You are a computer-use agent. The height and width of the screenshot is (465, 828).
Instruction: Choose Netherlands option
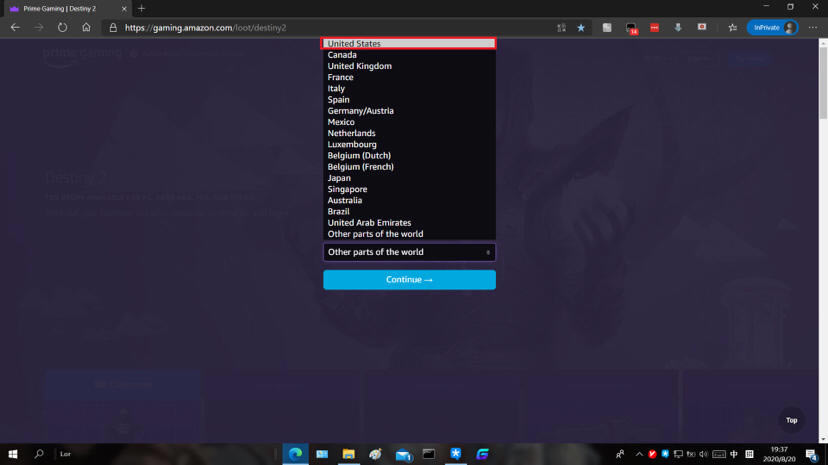[409, 133]
